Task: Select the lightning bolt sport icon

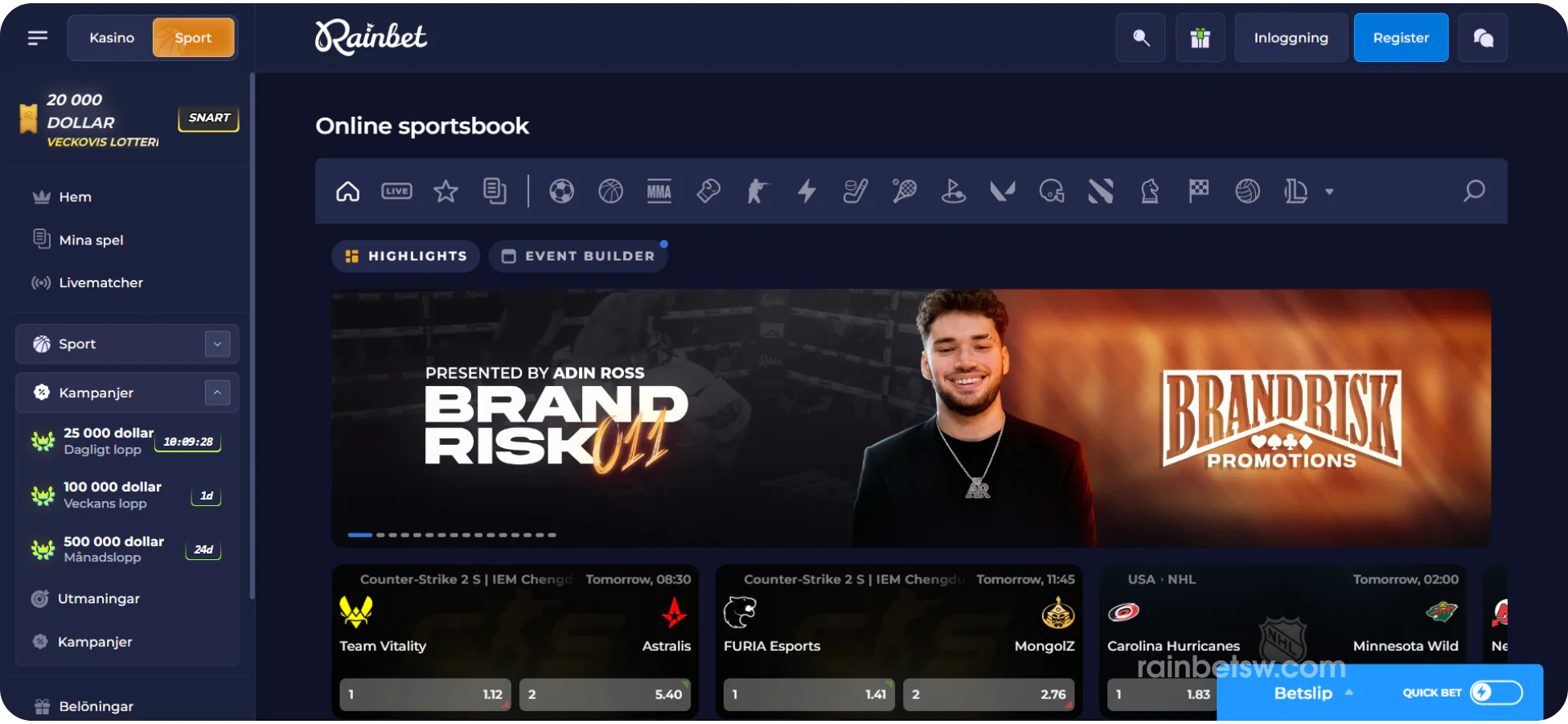Action: click(807, 191)
